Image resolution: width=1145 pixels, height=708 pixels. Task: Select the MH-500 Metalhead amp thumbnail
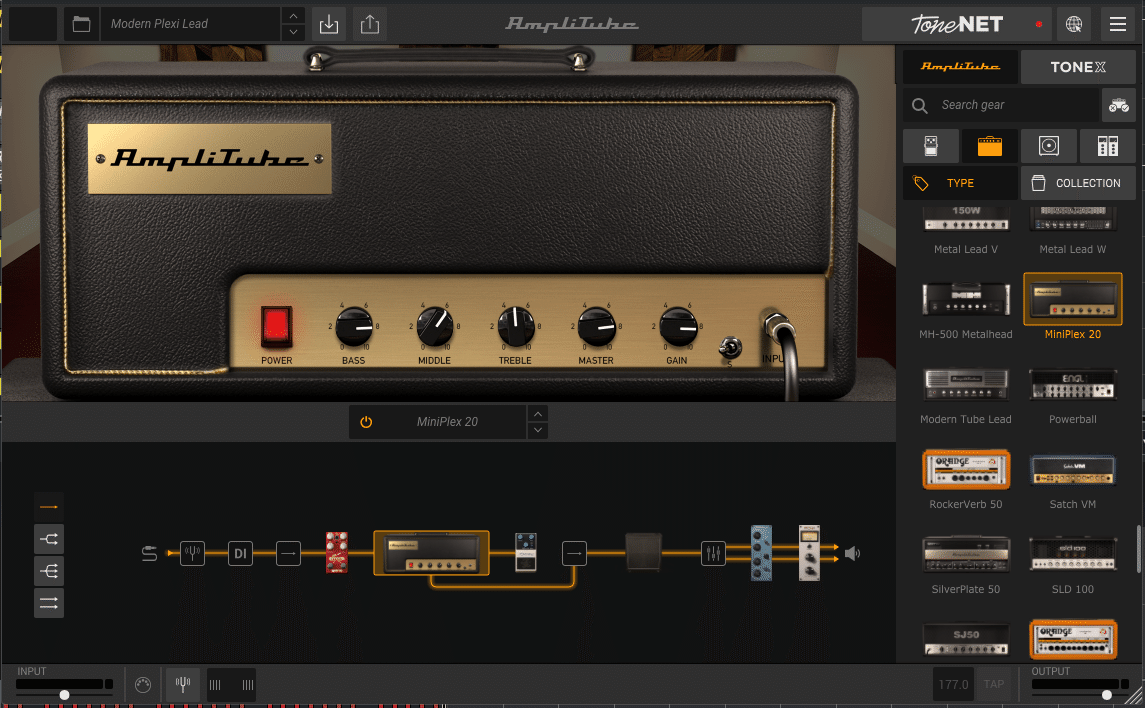965,299
